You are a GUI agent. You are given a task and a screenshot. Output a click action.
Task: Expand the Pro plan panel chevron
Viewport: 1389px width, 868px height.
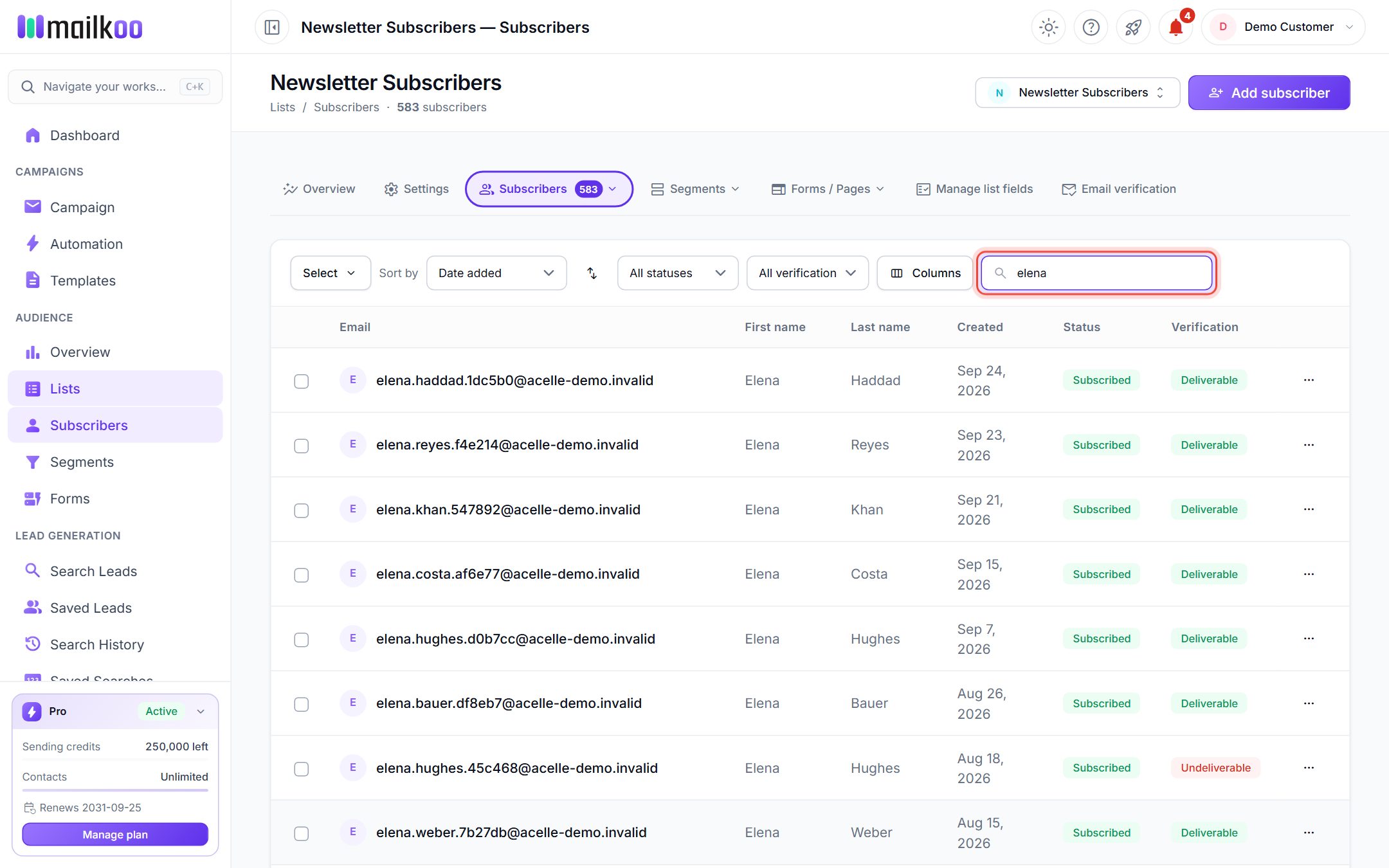tap(201, 711)
